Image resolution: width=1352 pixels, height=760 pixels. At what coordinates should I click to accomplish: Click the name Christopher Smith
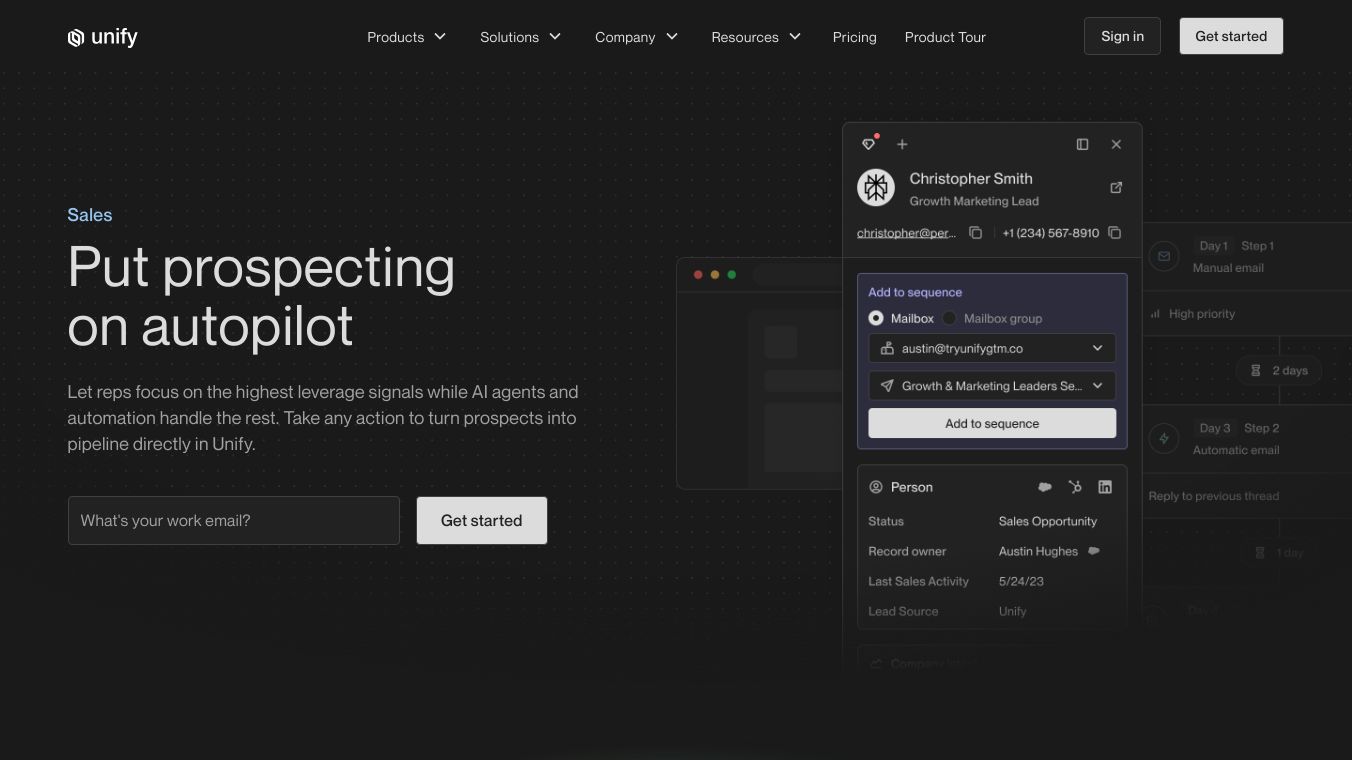tap(971, 178)
